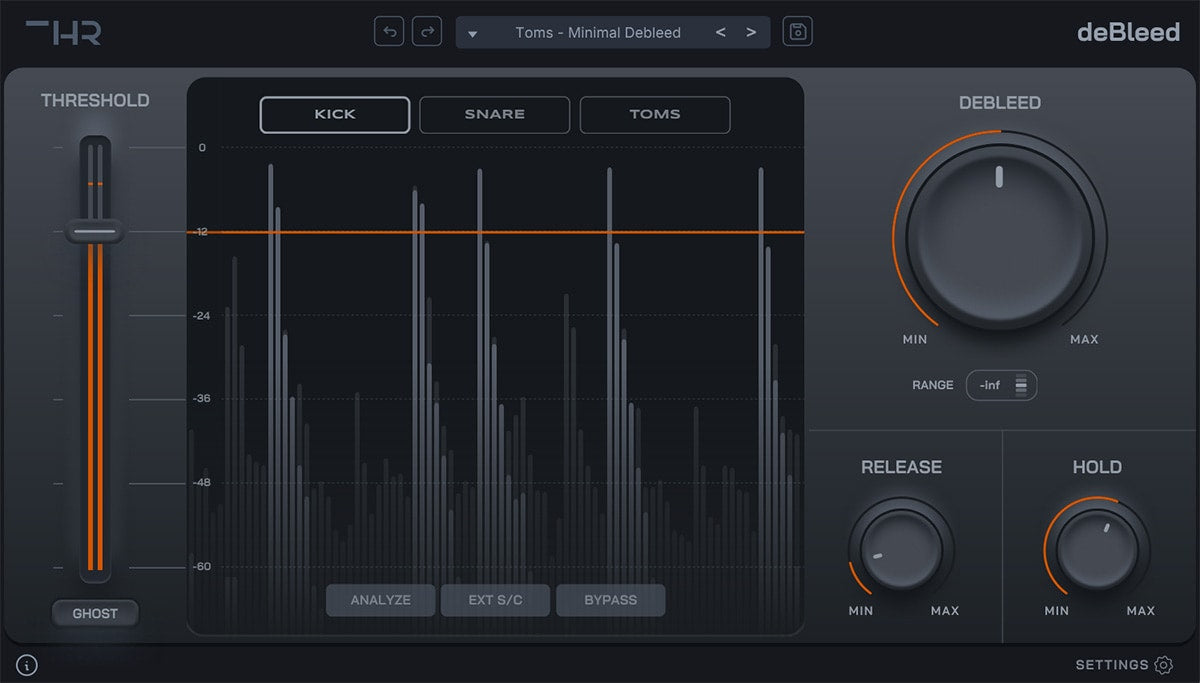Screen dimensions: 1200x683
Task: Click the redo arrow icon
Action: [x=427, y=32]
